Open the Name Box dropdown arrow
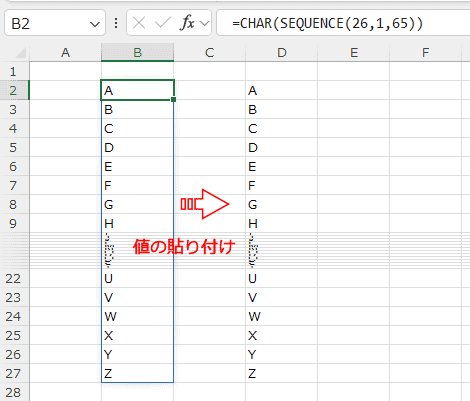 click(x=95, y=24)
